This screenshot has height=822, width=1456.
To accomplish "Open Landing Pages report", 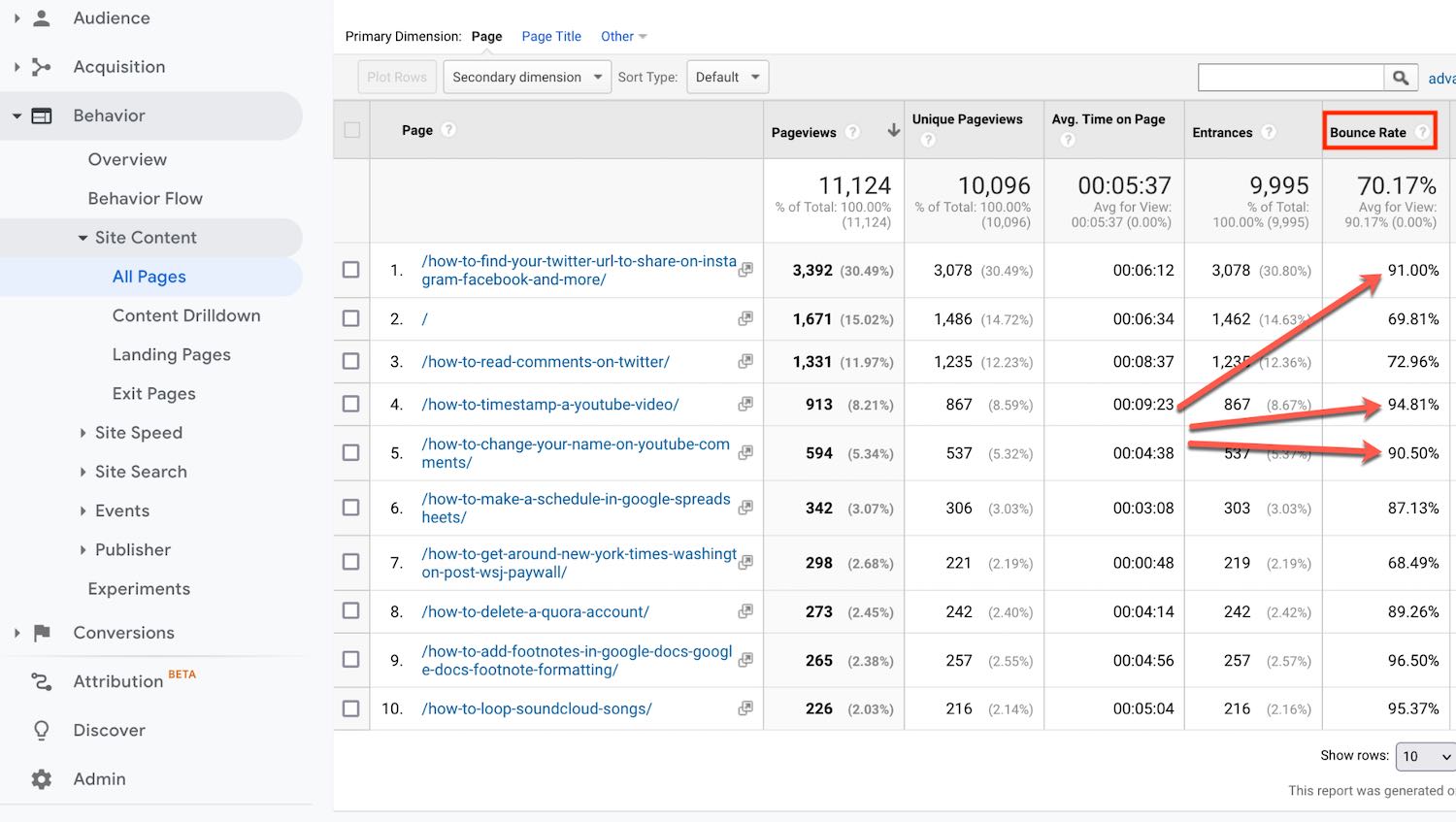I will (x=172, y=354).
